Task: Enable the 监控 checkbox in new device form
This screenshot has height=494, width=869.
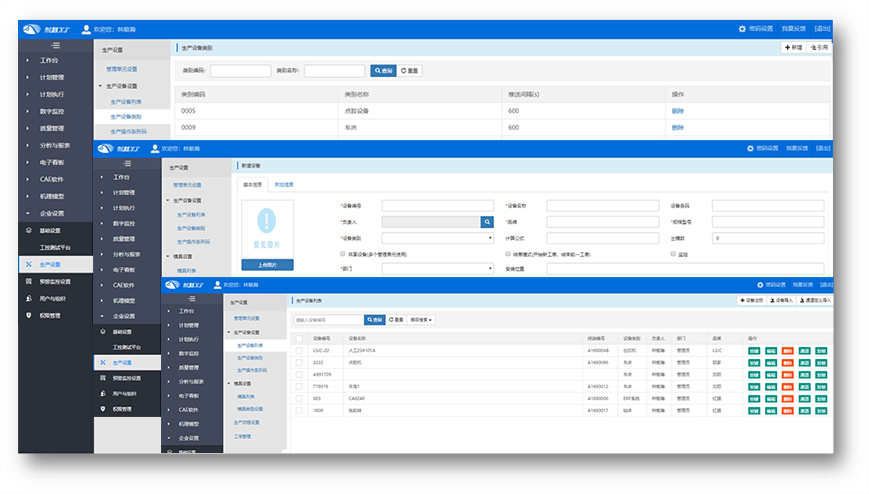Action: 673,253
